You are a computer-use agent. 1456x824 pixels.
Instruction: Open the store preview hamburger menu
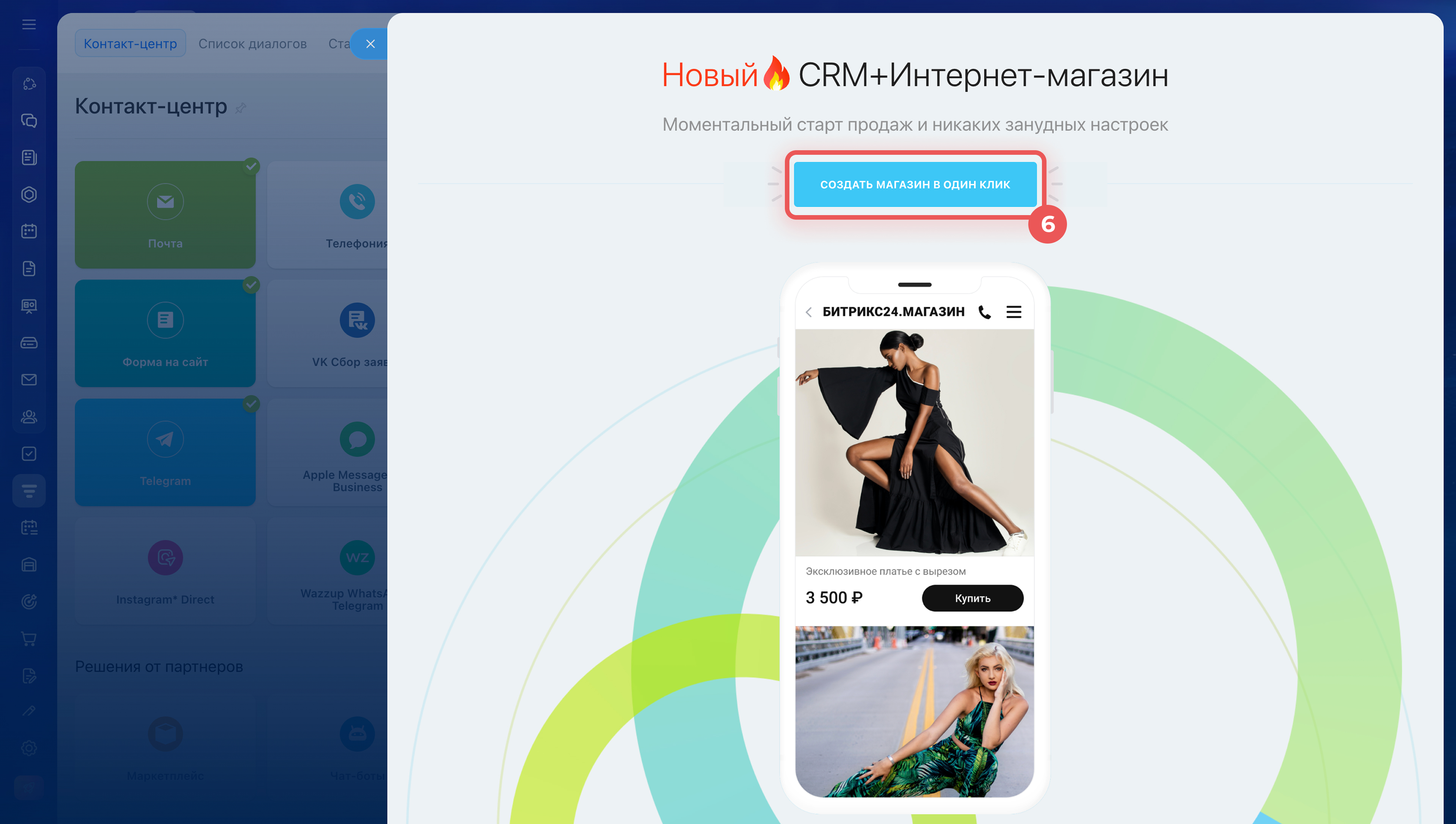pyautogui.click(x=1014, y=312)
